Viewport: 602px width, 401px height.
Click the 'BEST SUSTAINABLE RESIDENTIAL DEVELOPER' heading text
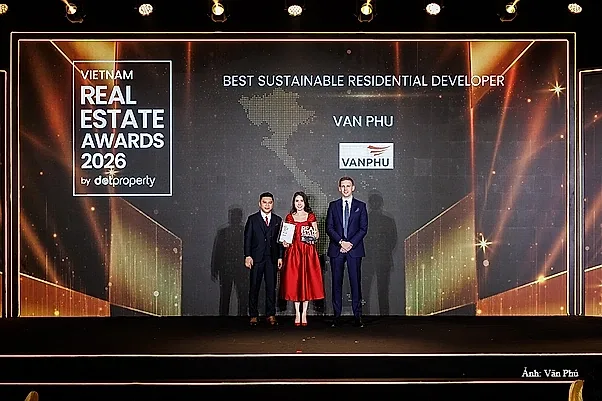point(363,81)
